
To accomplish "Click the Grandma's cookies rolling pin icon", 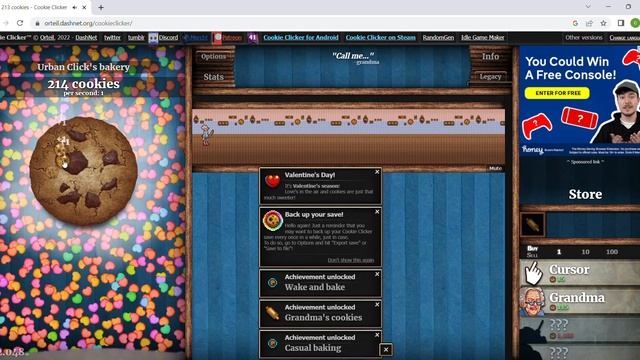I will pos(272,313).
